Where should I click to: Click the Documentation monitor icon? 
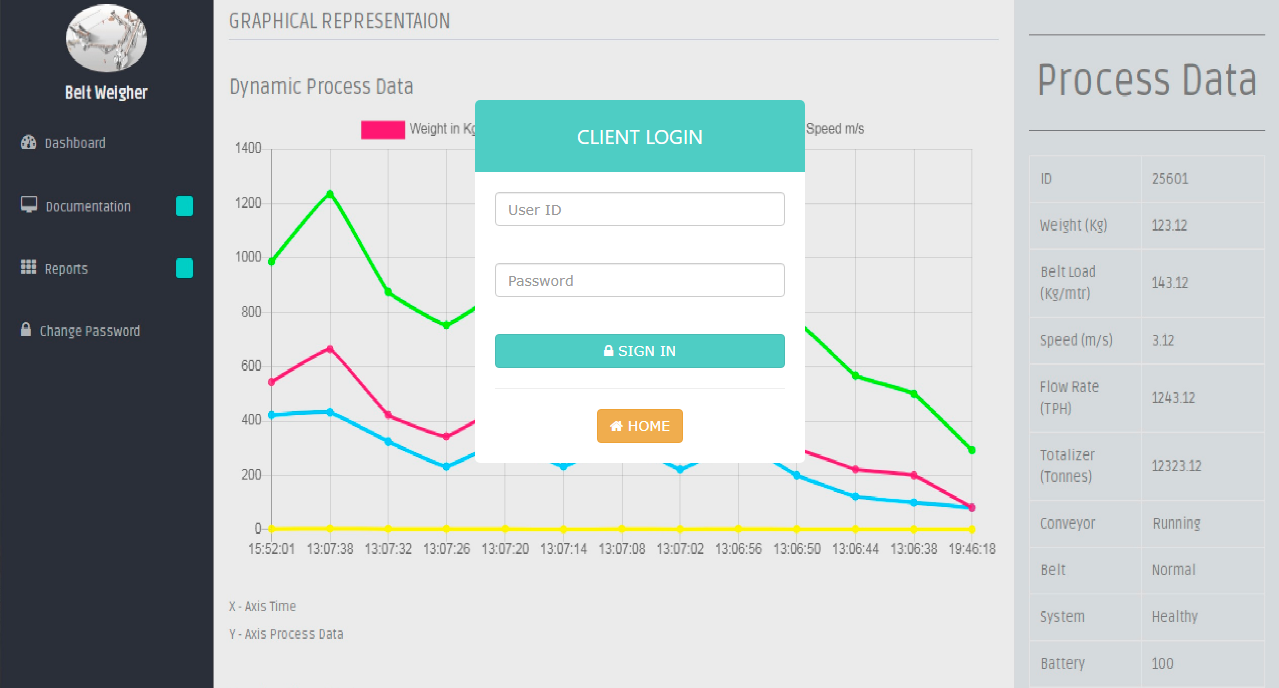tap(29, 205)
